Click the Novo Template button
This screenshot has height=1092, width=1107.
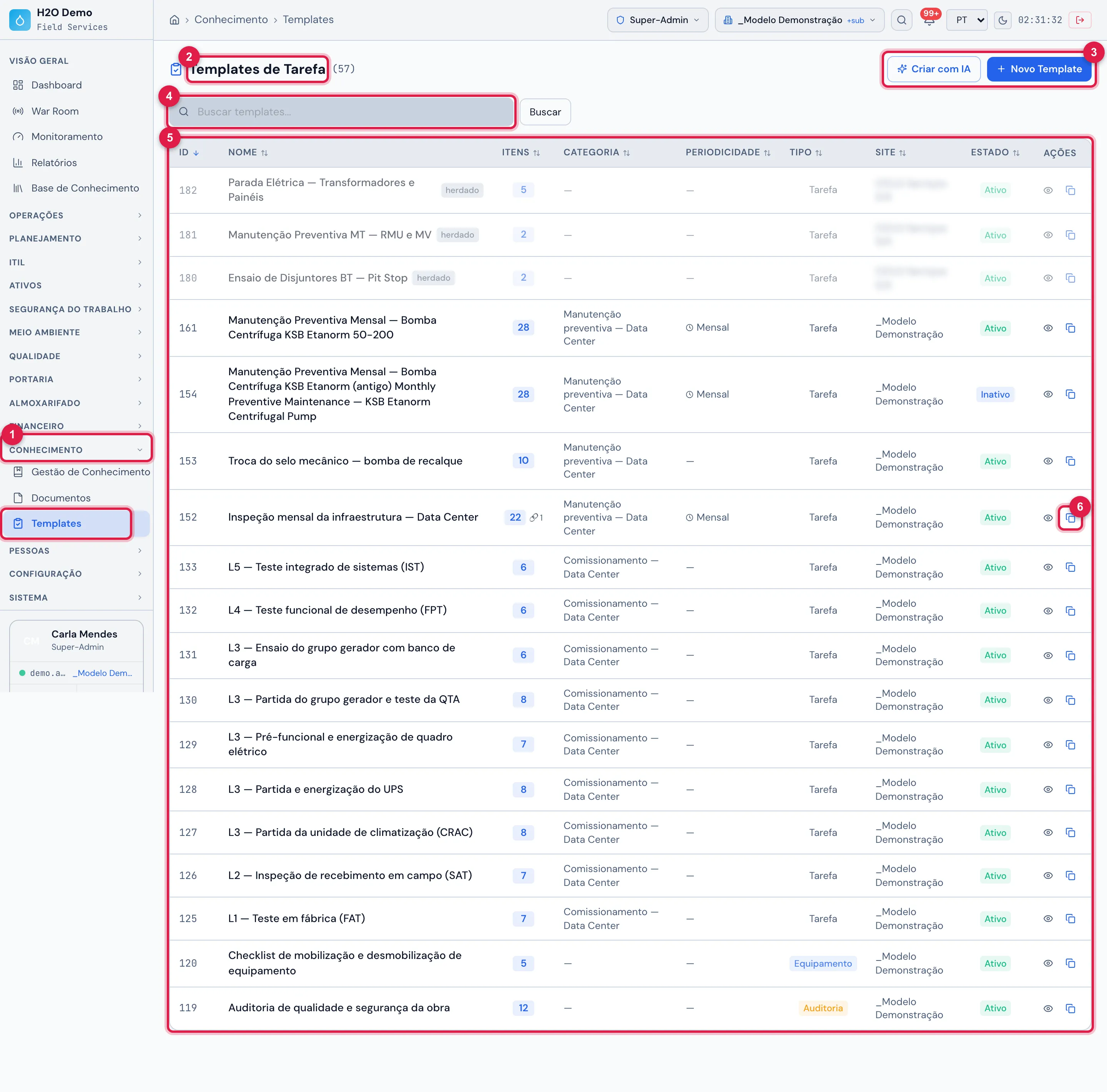coord(1039,69)
